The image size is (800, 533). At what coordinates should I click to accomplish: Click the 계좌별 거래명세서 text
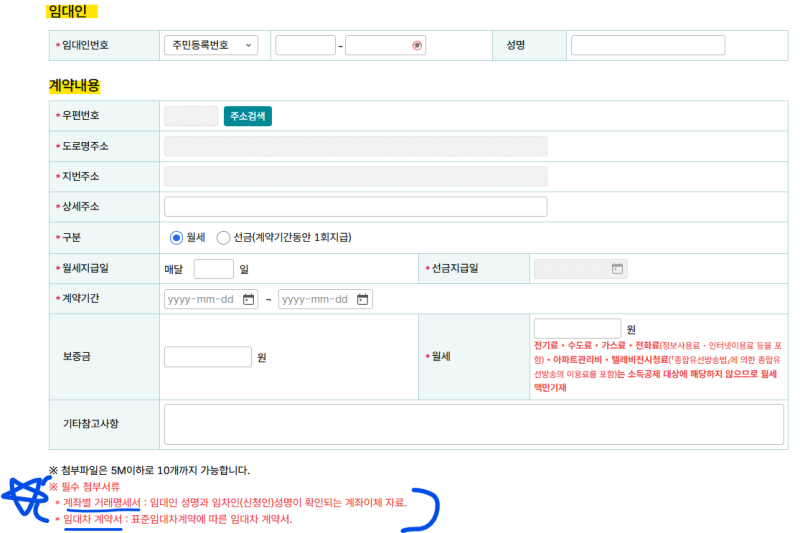(x=102, y=503)
